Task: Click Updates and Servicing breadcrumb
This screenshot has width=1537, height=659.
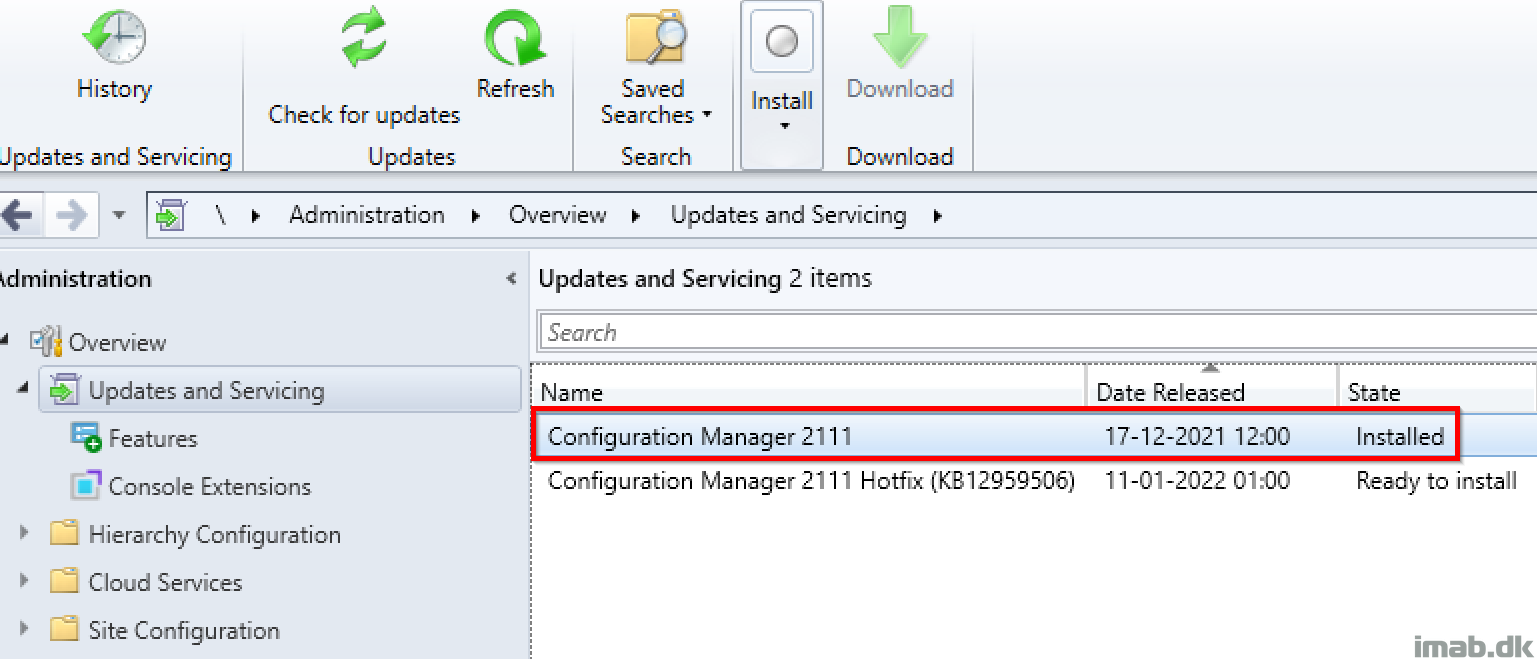Action: [x=788, y=215]
